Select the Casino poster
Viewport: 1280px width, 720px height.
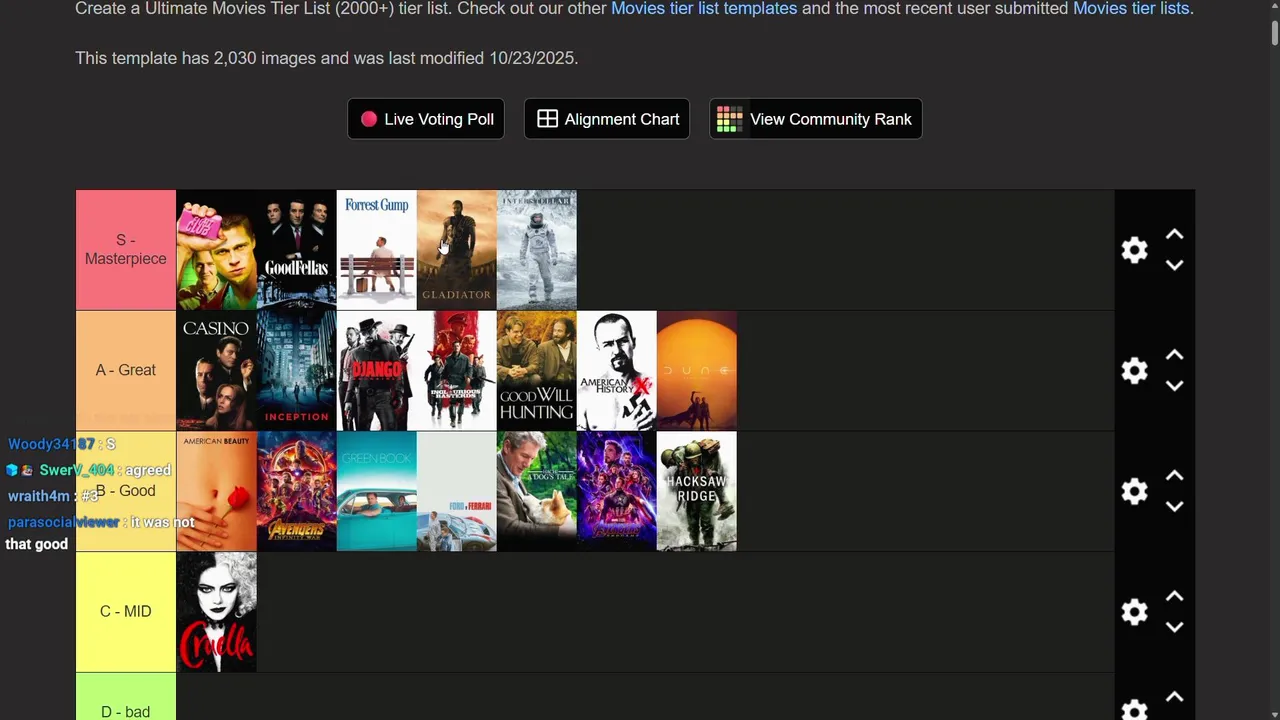216,371
